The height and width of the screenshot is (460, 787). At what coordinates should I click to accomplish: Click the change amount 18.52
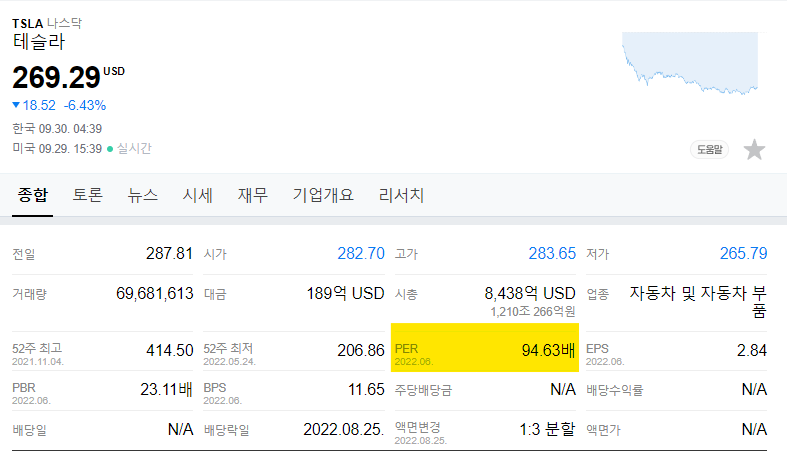click(39, 105)
